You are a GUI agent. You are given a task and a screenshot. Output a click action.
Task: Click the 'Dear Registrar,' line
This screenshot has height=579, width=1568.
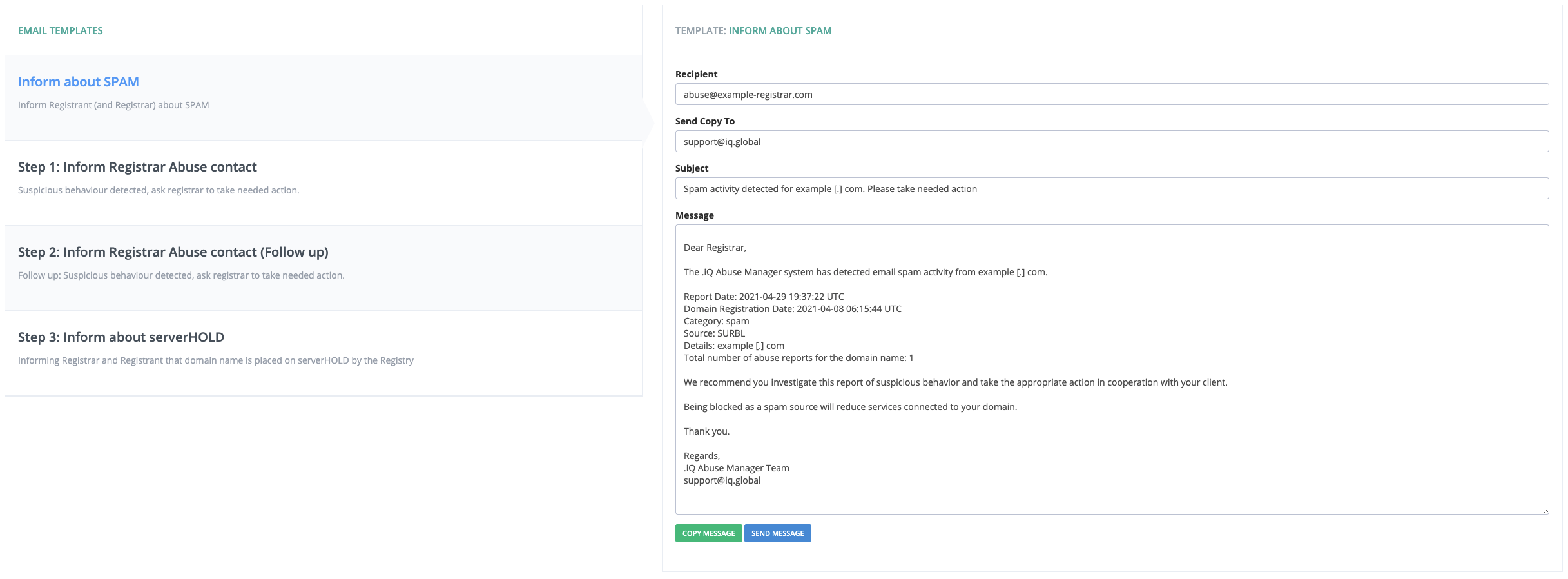715,248
